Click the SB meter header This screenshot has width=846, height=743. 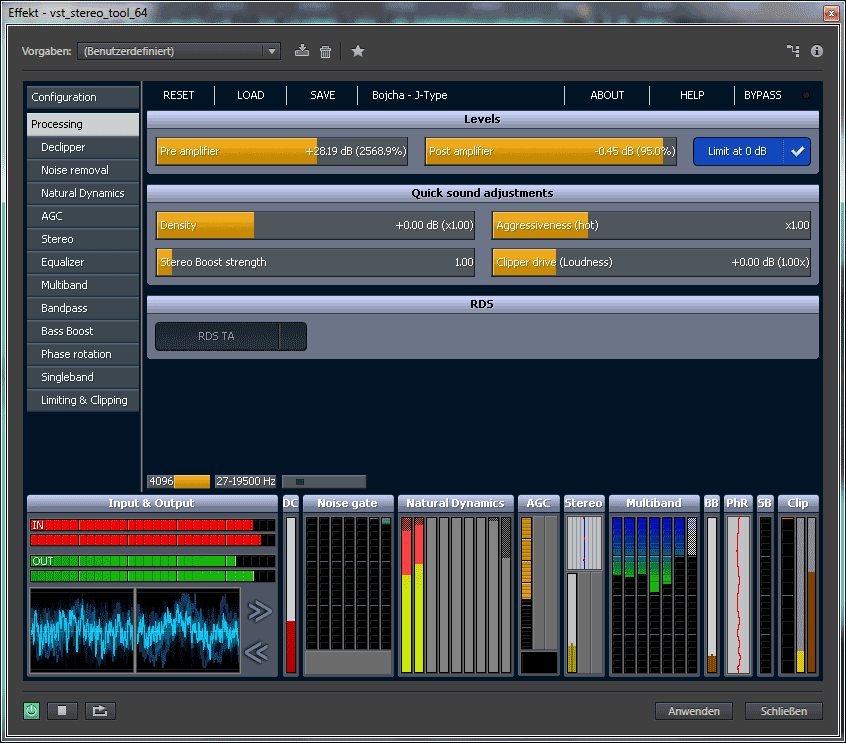tap(765, 503)
